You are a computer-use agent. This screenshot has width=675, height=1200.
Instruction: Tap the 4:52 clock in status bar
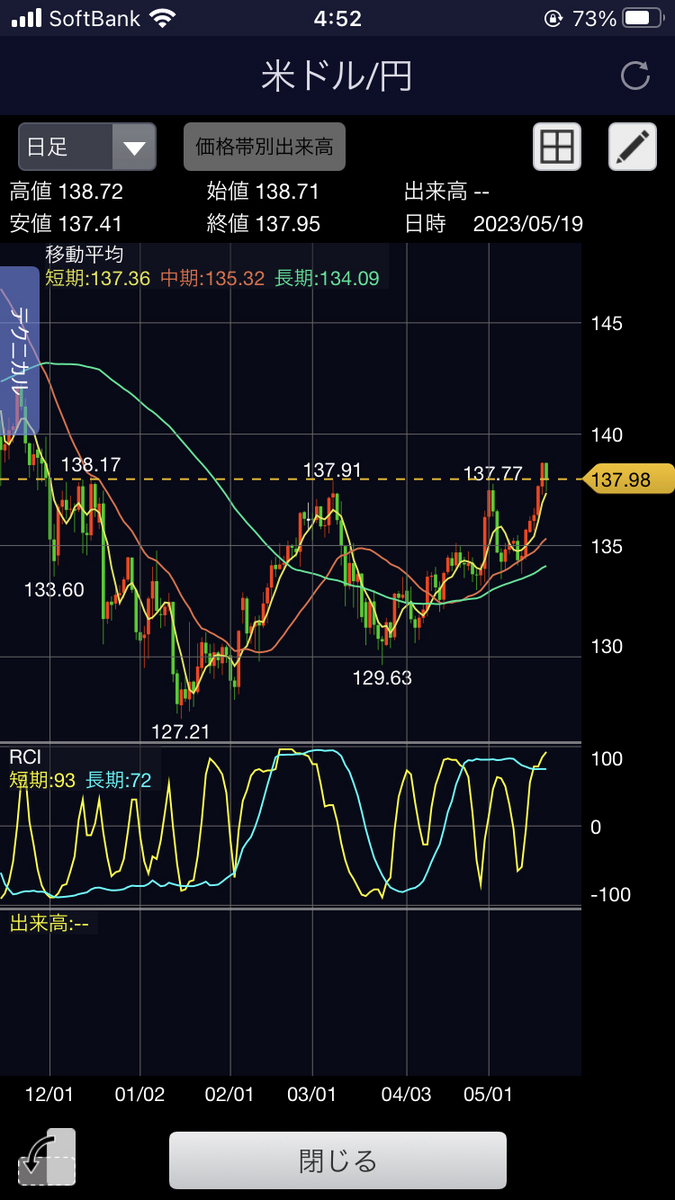coord(337,18)
